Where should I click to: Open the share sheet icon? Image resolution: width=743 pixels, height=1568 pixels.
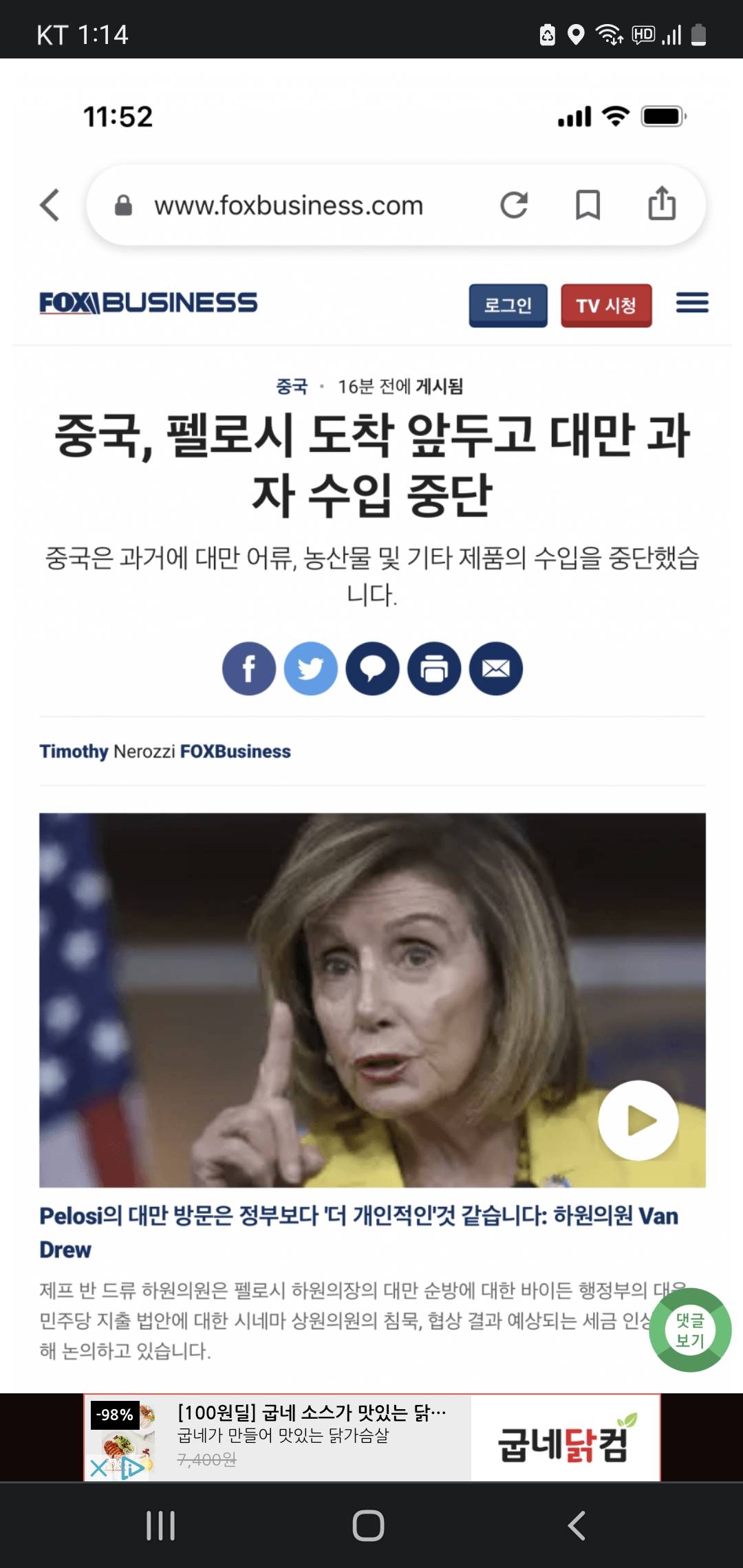(662, 204)
